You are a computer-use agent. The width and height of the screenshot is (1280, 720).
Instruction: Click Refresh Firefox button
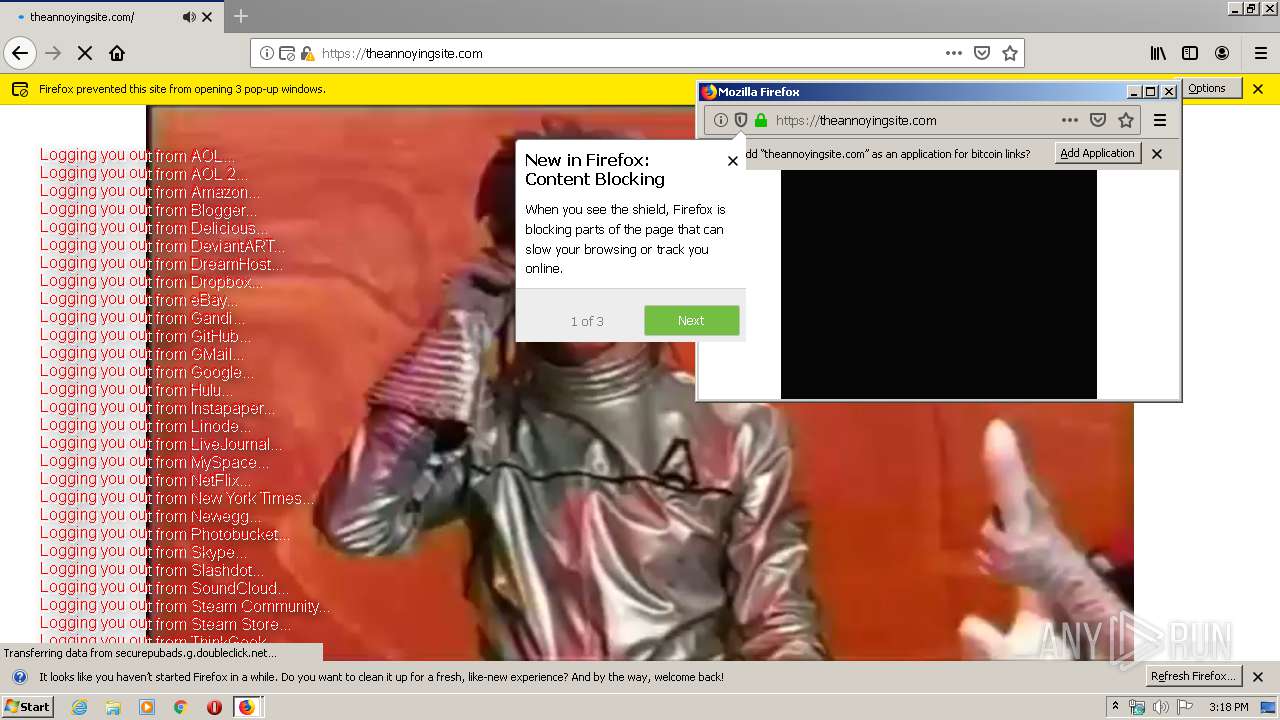[1193, 676]
